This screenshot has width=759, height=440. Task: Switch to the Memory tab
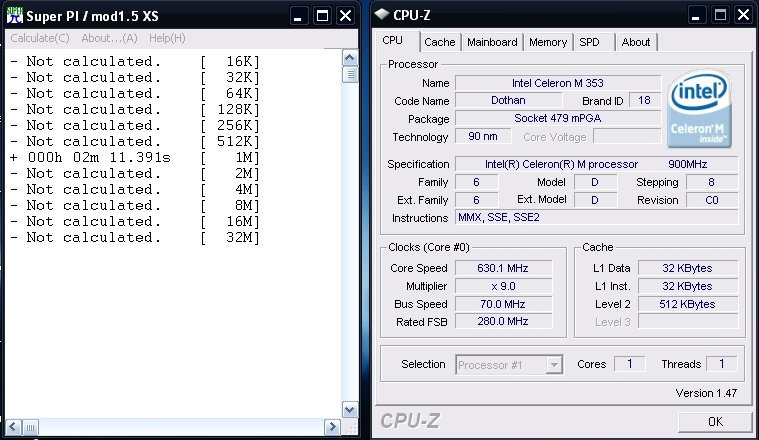548,42
